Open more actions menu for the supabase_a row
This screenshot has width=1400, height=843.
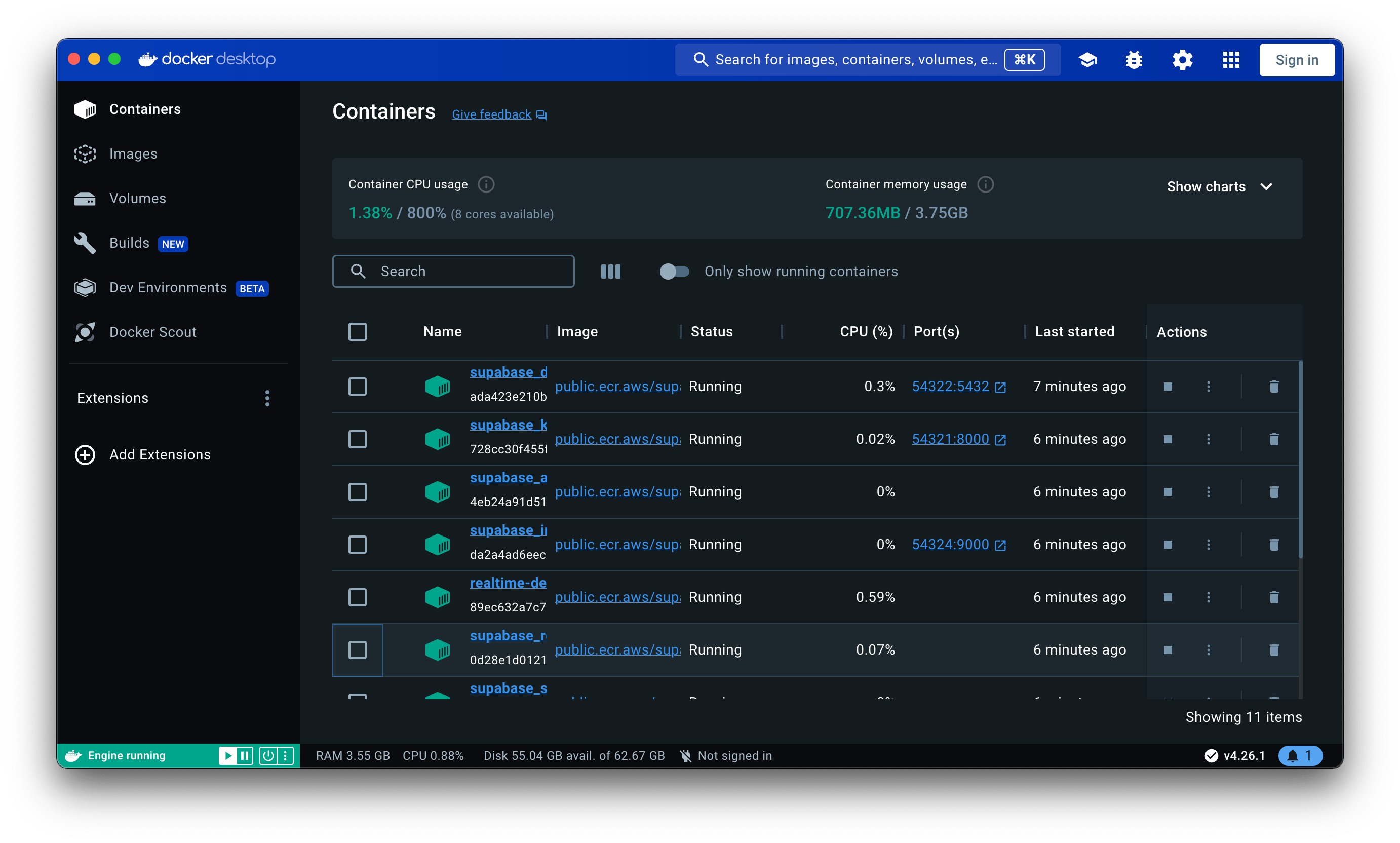pyautogui.click(x=1208, y=492)
